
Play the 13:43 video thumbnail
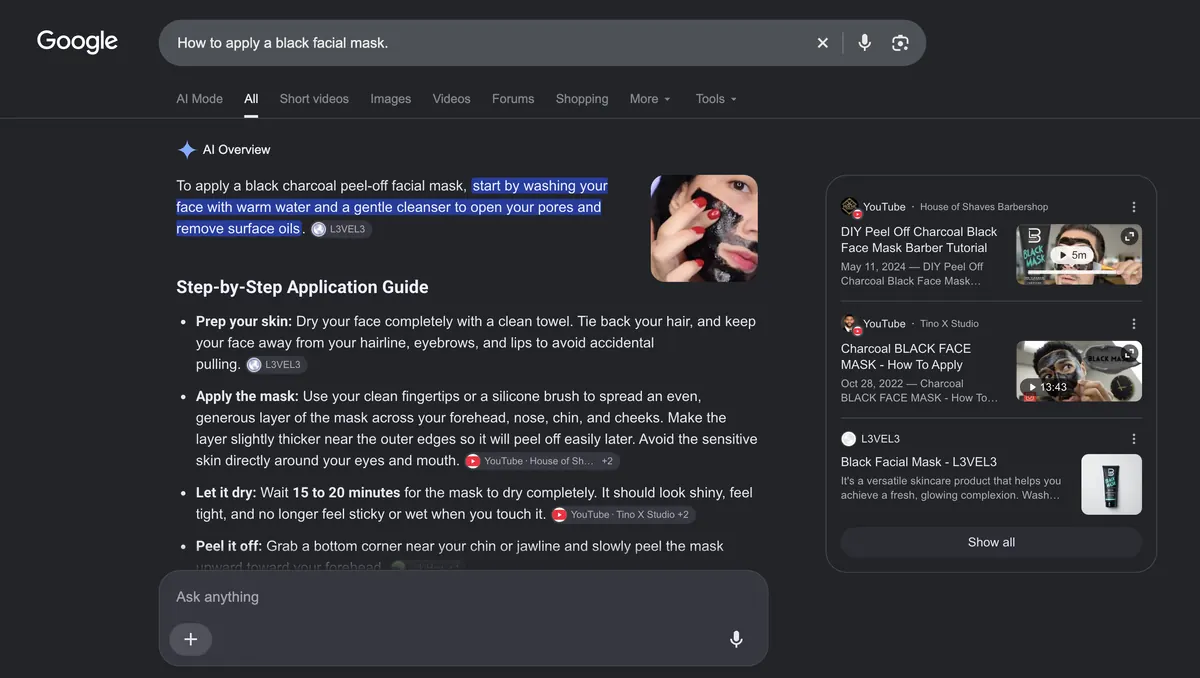(x=1079, y=371)
